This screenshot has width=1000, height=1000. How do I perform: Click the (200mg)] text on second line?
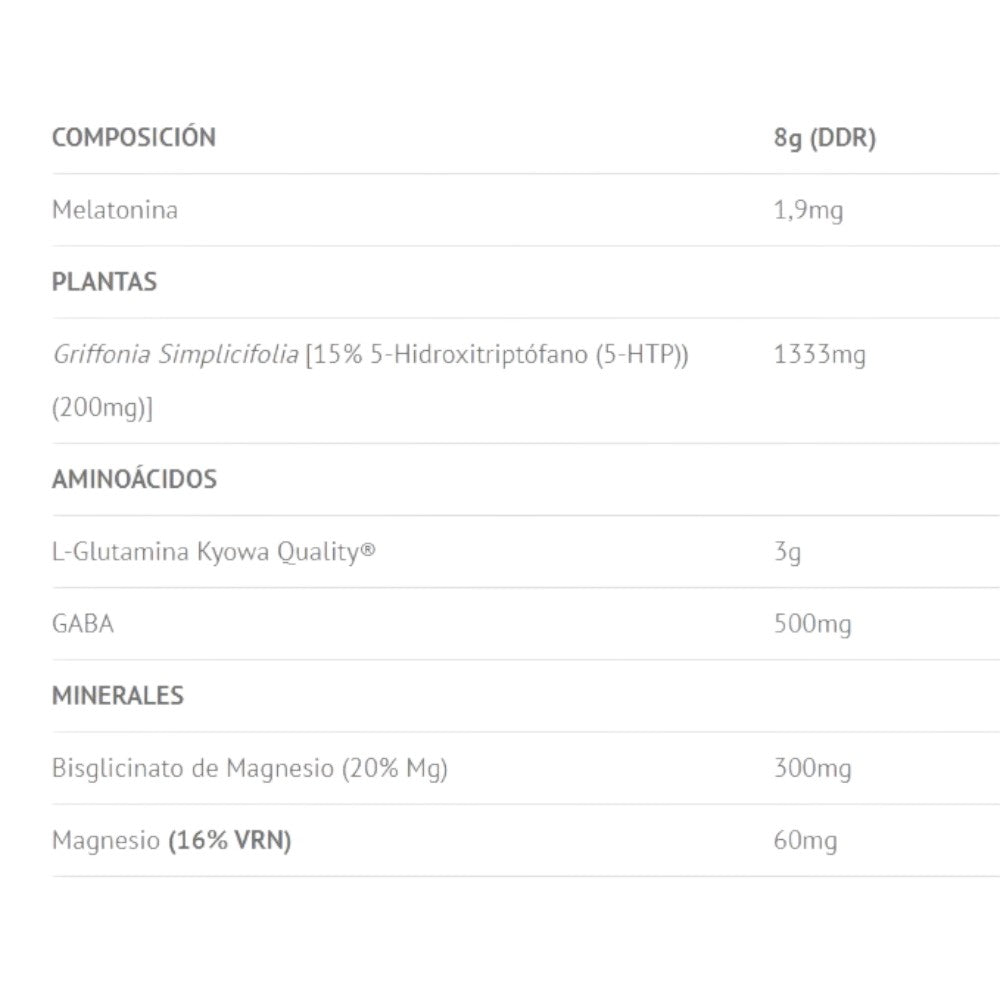click(102, 408)
